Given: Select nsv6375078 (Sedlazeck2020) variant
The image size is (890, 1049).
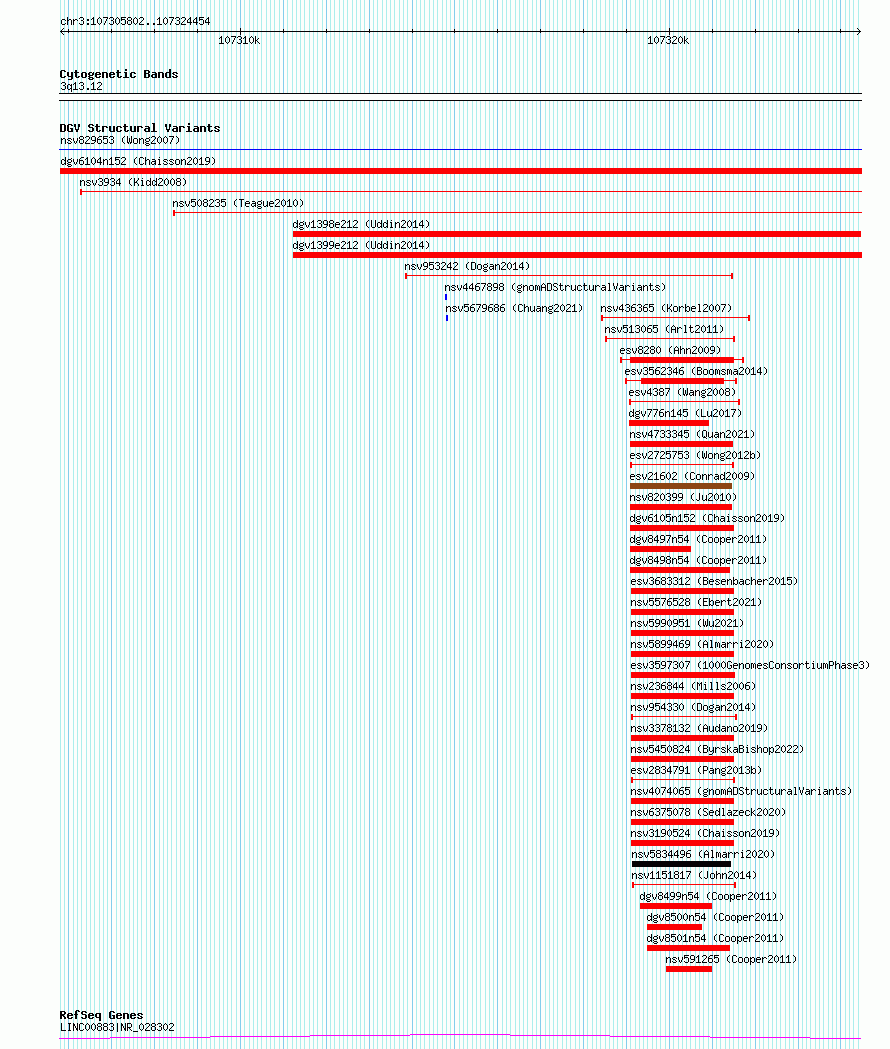Looking at the screenshot, I should [708, 812].
